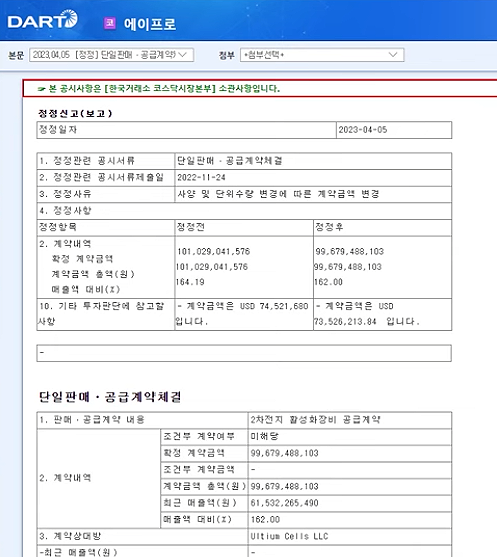Click the DART logo
497x557 pixels.
coord(43,19)
